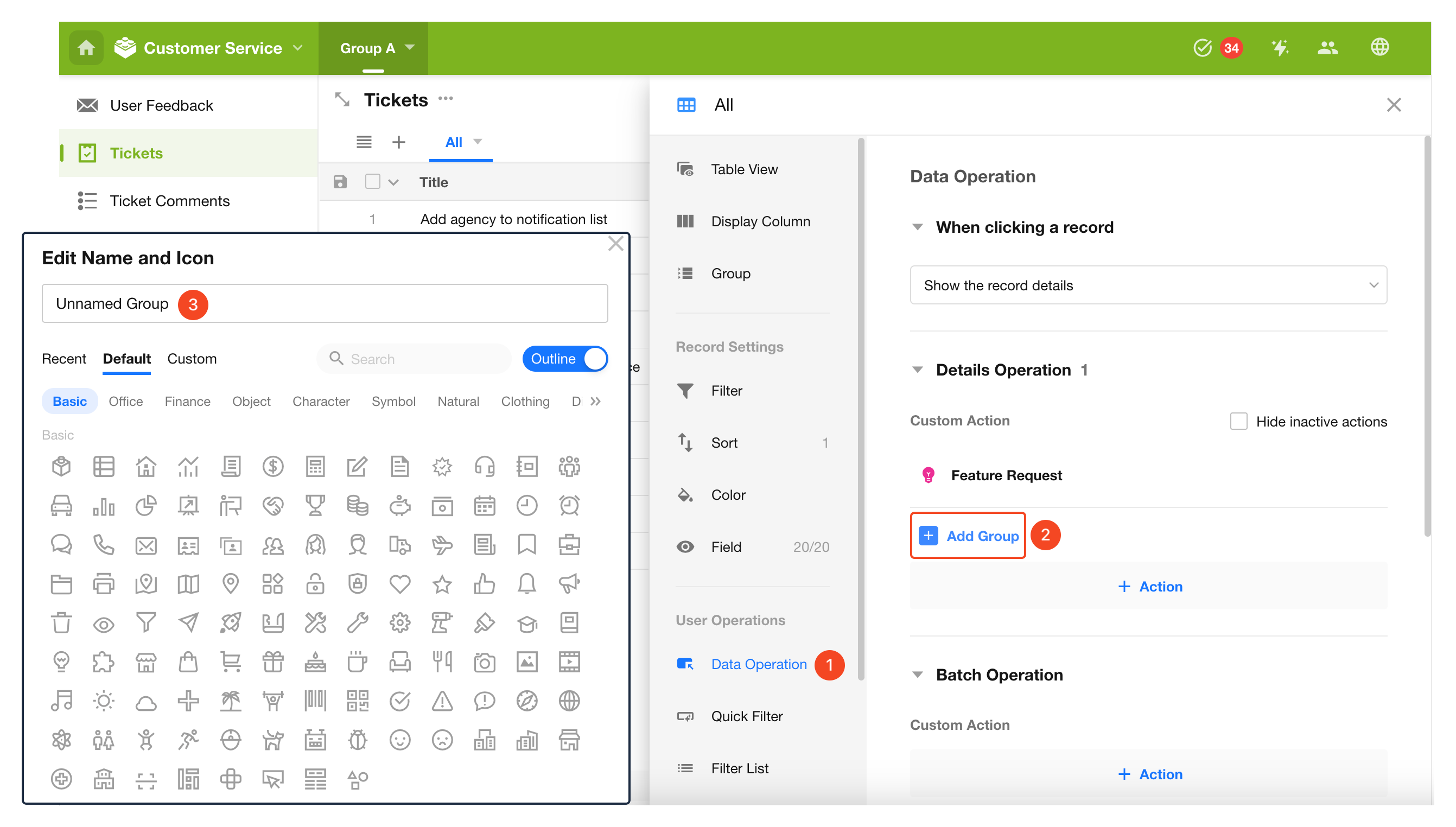
Task: Click the contacts people icon in header
Action: pyautogui.click(x=1327, y=48)
